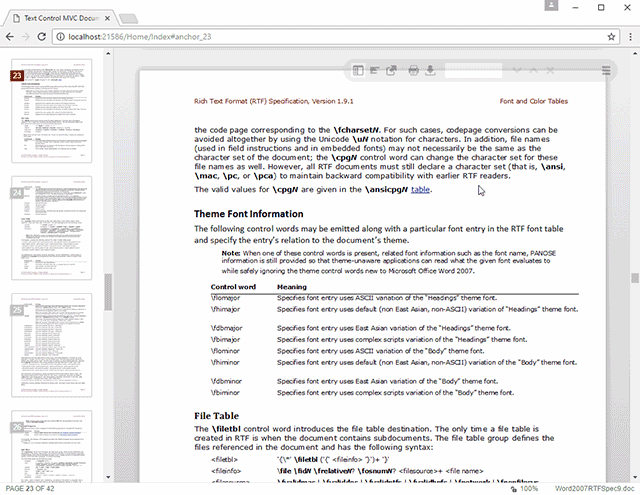Screen dimensions: 640x495
Task: Click the \fbimajor control word
Action: click(225, 340)
